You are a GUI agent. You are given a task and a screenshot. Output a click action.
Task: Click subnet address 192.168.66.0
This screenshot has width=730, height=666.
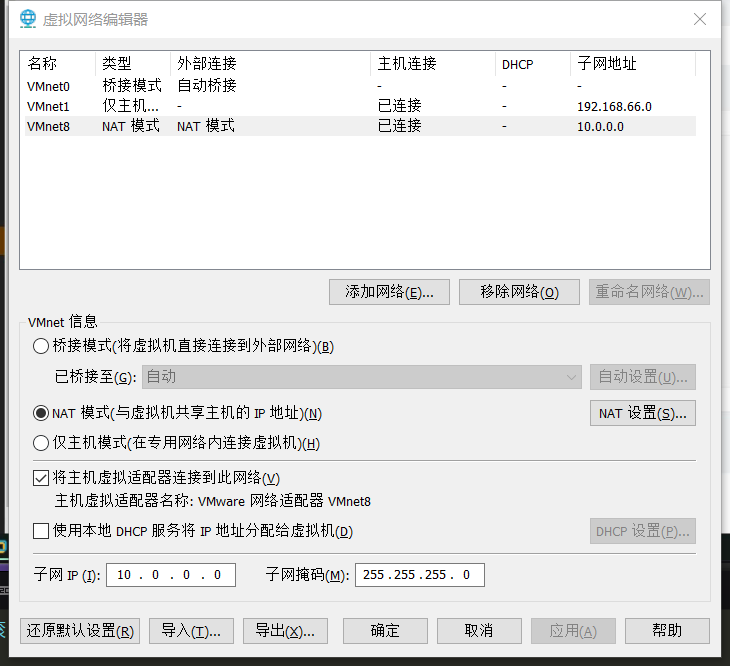tap(614, 107)
